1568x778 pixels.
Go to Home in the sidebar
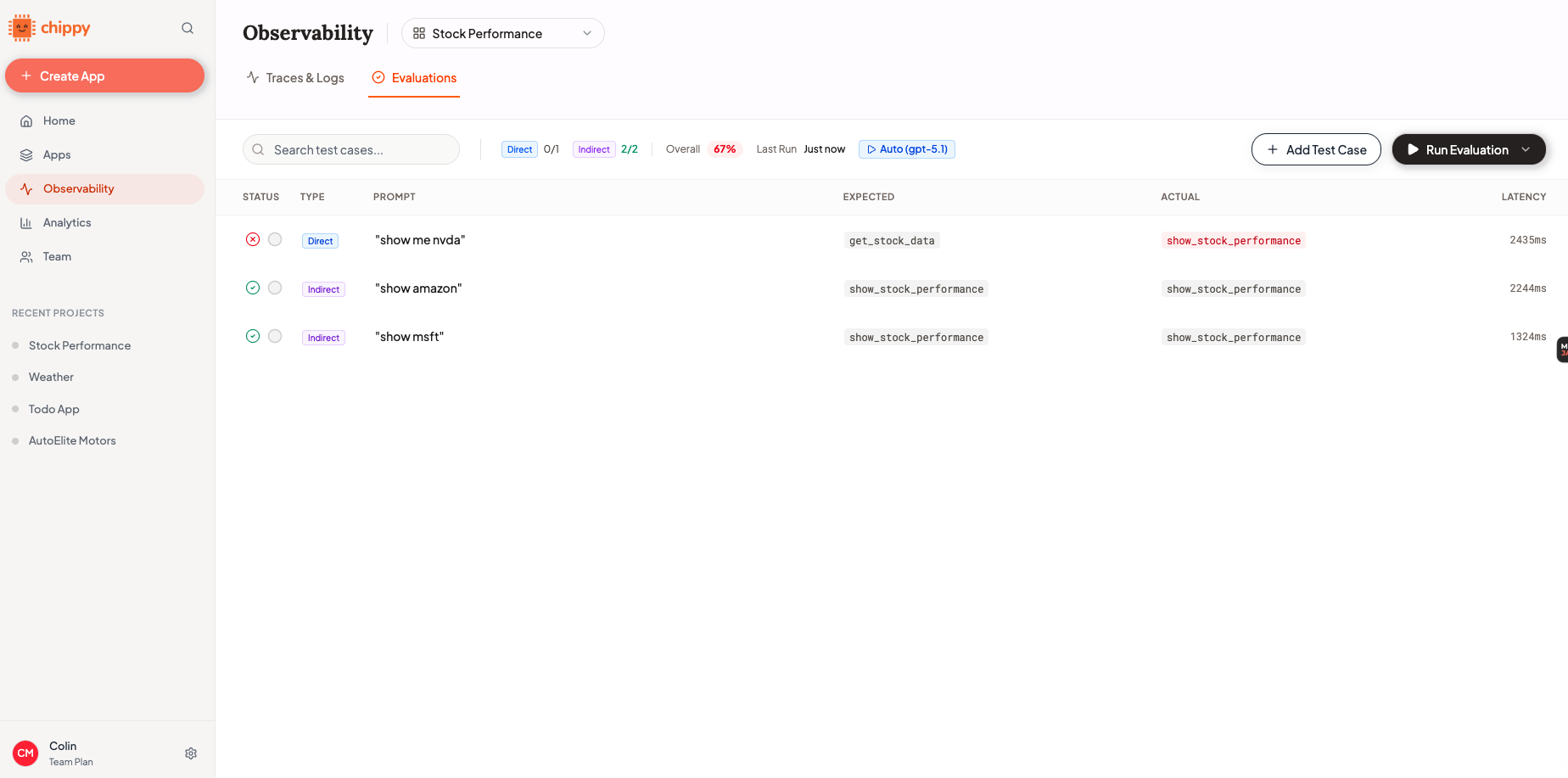click(104, 121)
